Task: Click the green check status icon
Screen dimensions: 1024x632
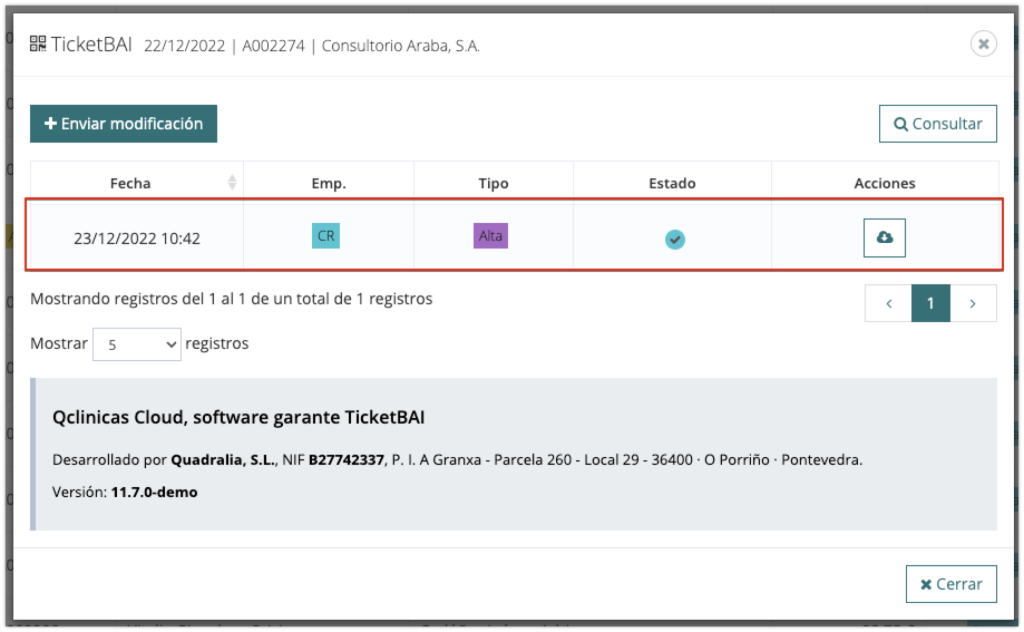Action: click(675, 239)
